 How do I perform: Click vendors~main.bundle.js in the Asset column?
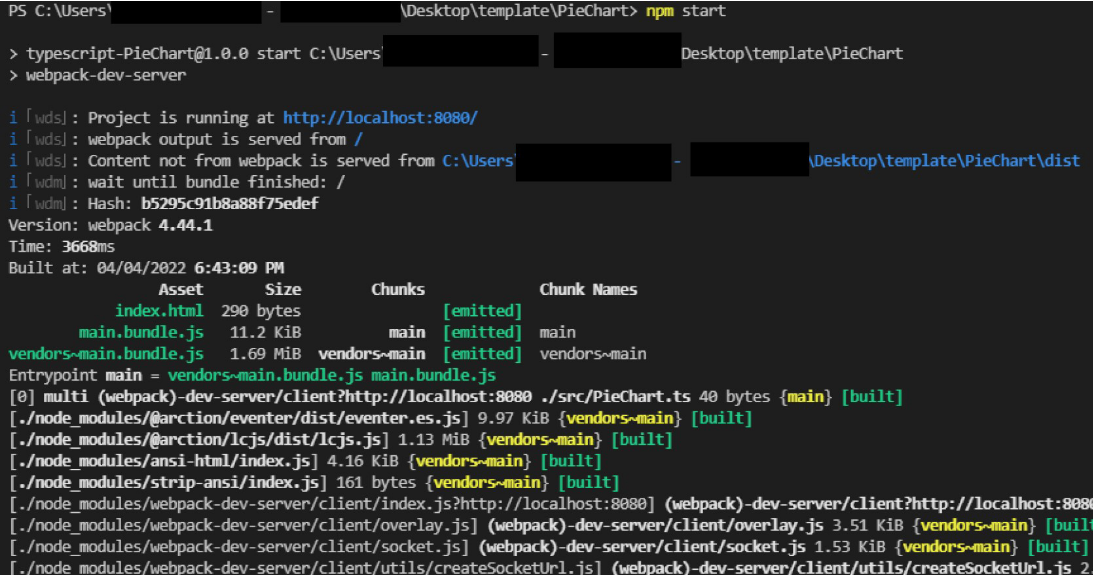(x=106, y=354)
